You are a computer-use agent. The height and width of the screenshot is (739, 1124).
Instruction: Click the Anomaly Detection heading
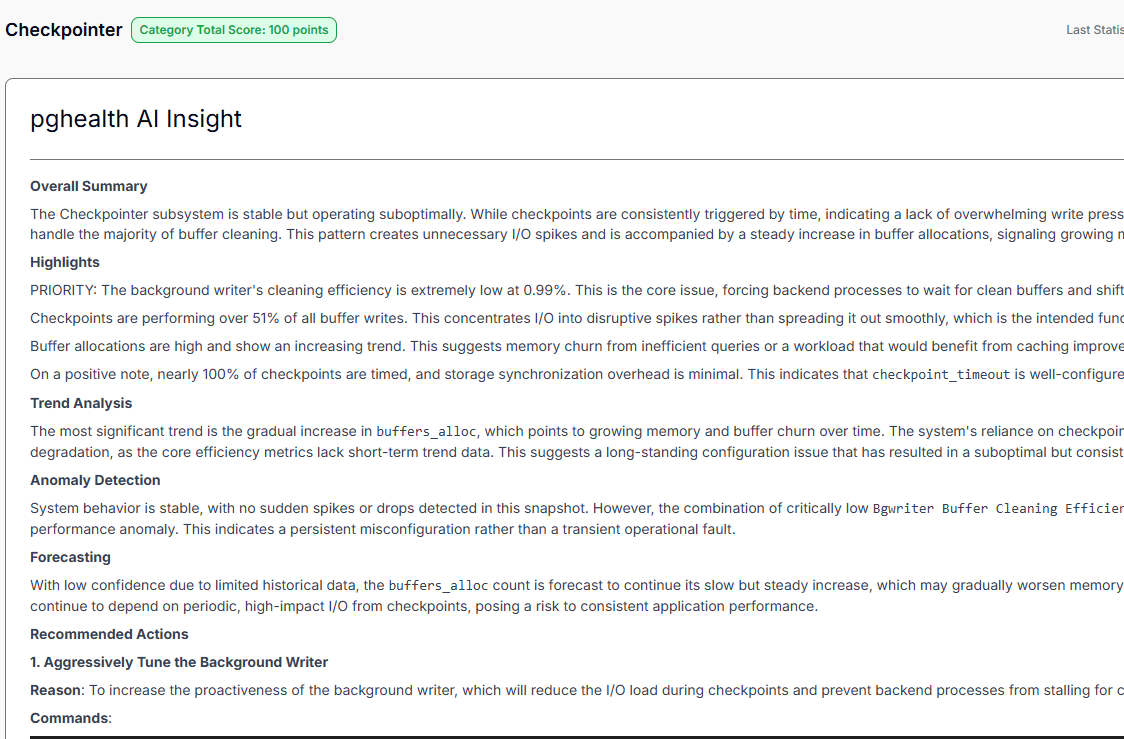tap(95, 480)
